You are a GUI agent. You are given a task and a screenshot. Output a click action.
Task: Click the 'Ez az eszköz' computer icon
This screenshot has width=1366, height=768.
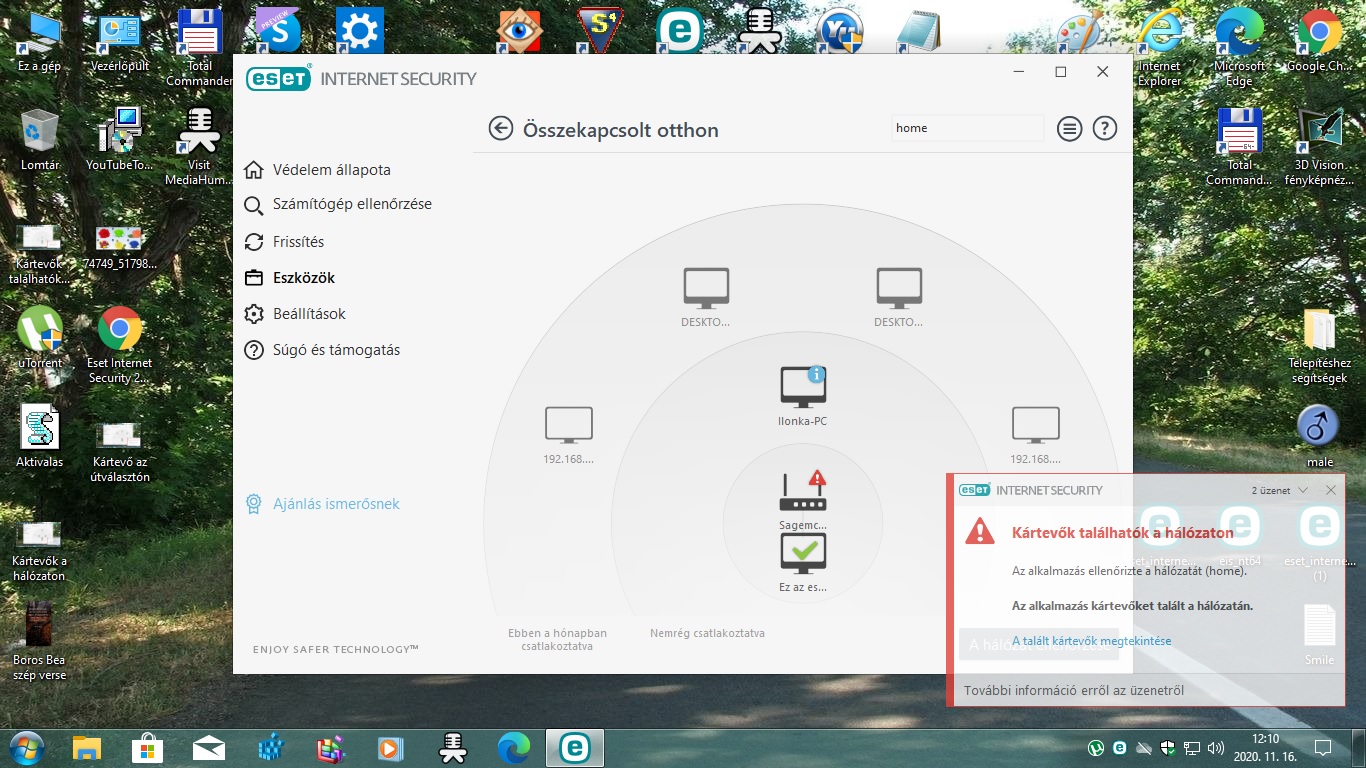pyautogui.click(x=803, y=553)
